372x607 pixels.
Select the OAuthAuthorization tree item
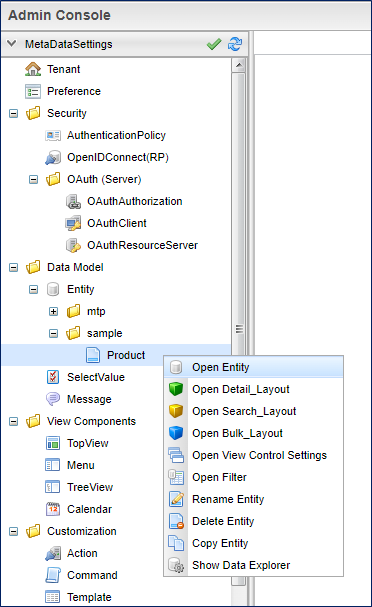134,201
